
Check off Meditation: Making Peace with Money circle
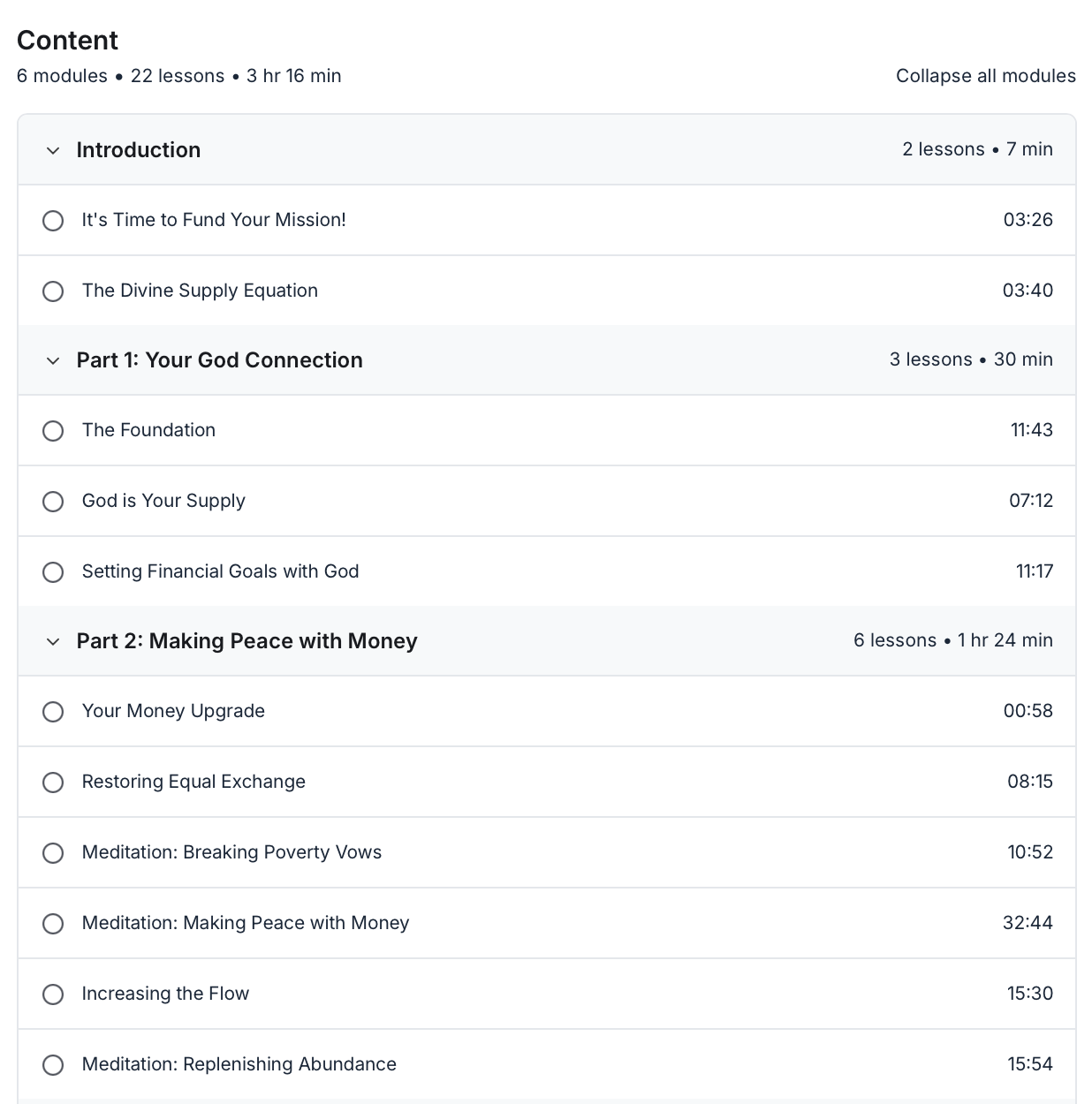53,923
